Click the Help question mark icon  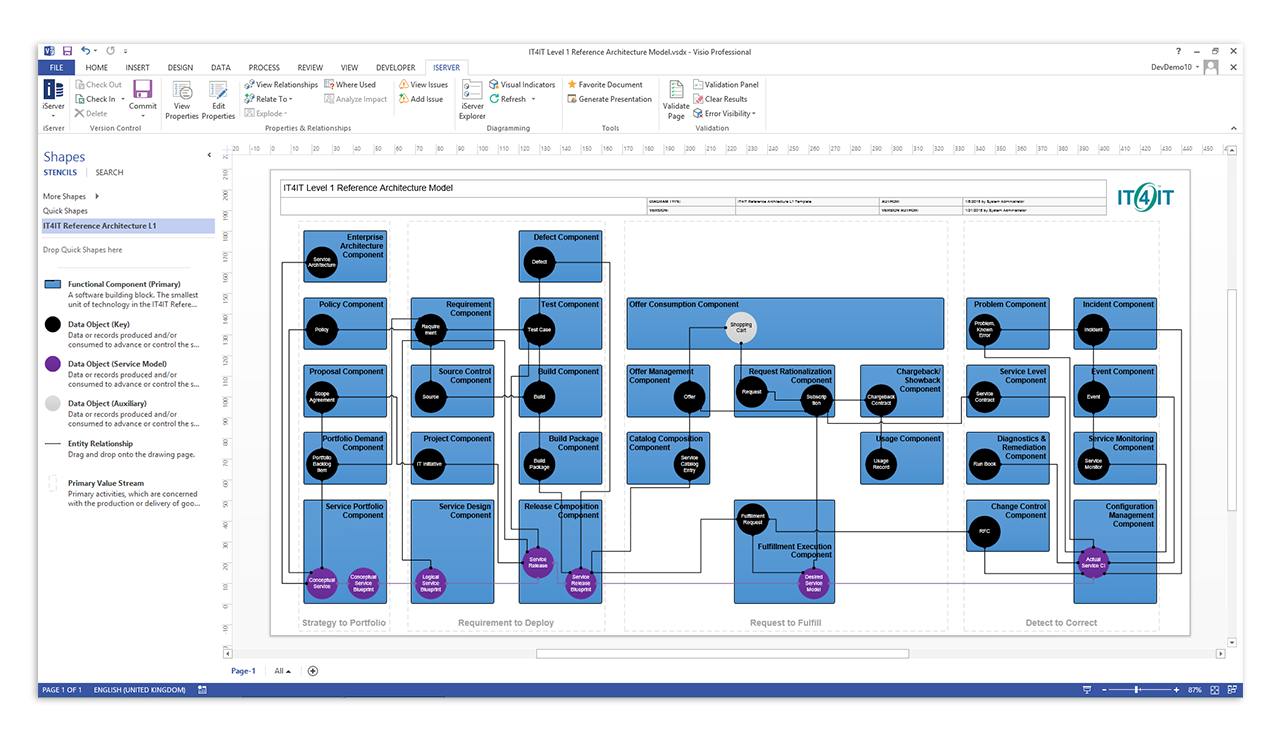(1178, 51)
